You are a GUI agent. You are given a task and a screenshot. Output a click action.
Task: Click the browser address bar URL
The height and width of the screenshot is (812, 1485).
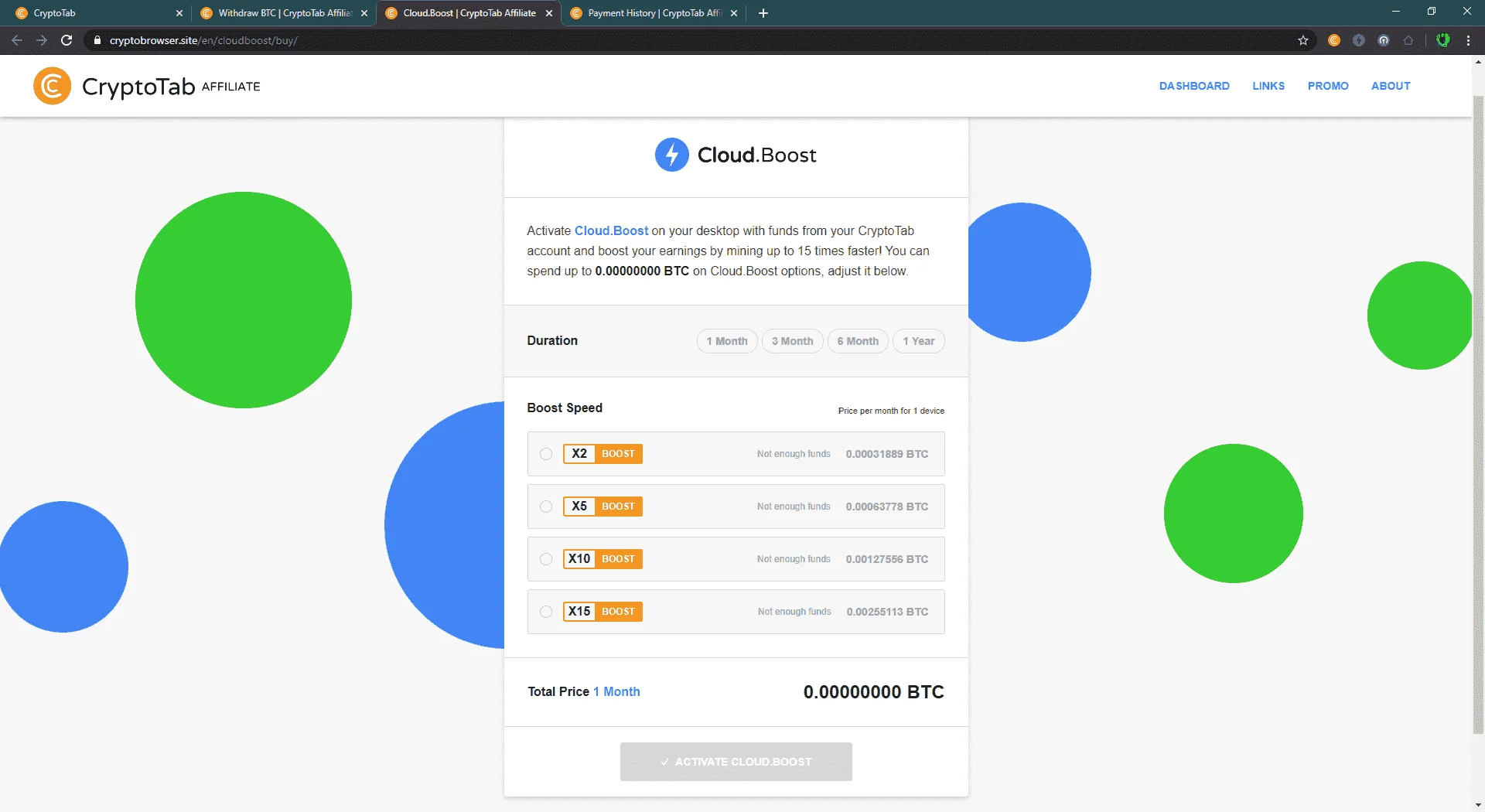point(203,40)
